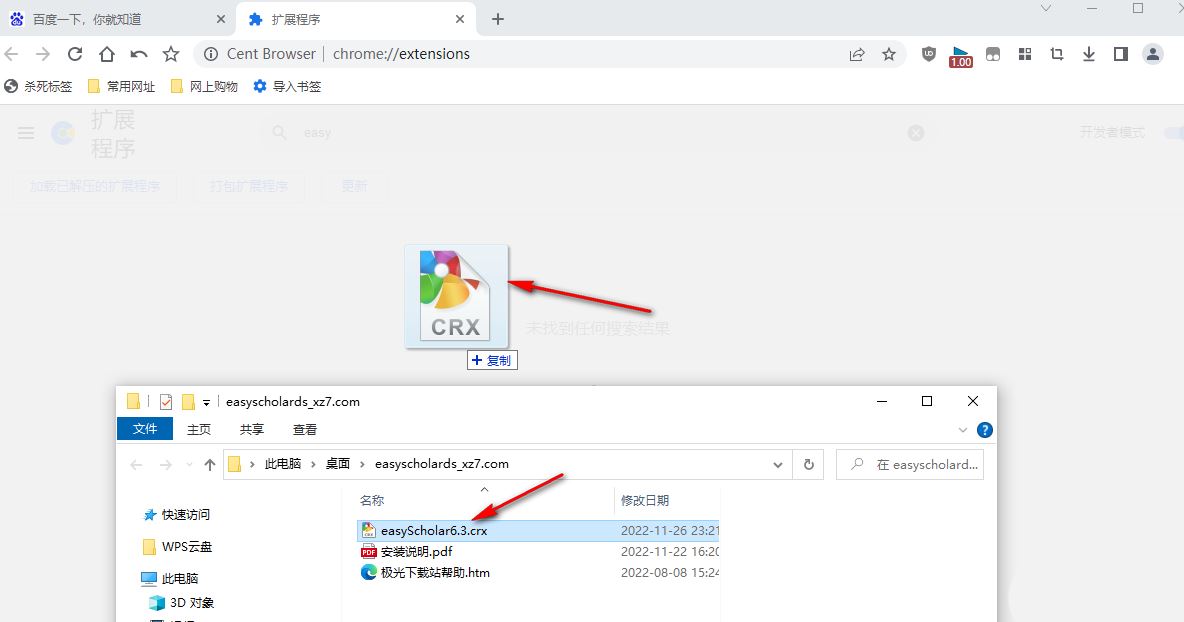
Task: Click the browser forward arrow
Action: pos(43,54)
